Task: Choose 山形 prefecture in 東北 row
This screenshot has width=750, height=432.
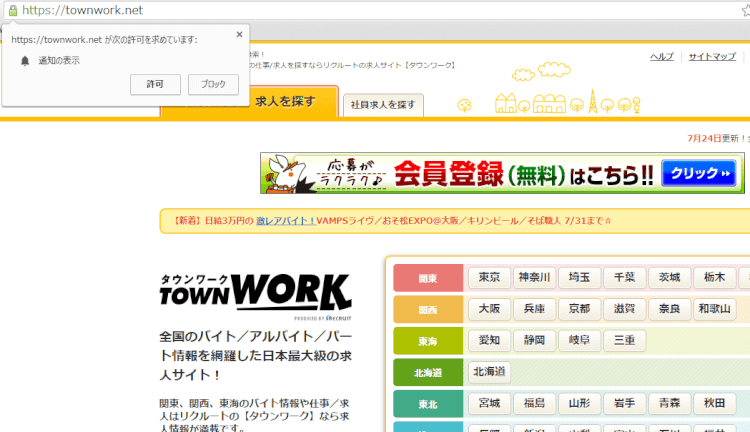Action: 579,403
